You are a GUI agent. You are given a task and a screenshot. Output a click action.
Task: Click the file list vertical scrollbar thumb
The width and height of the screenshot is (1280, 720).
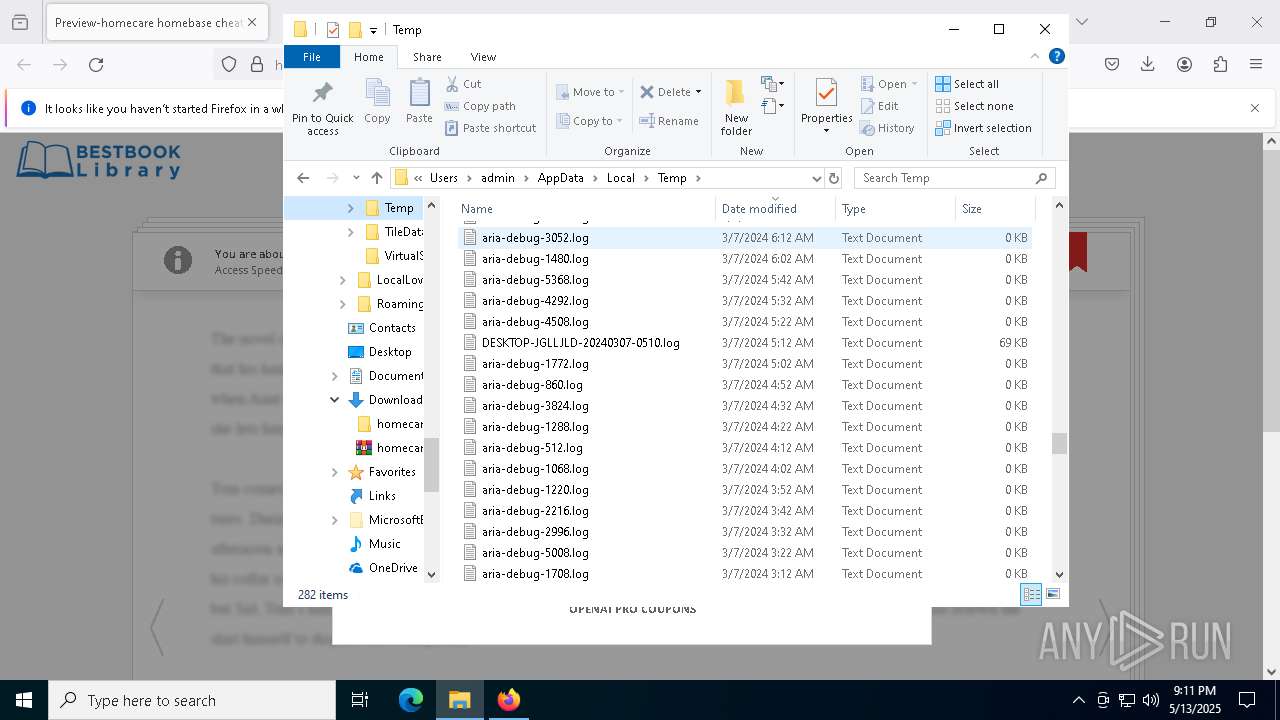(1059, 443)
